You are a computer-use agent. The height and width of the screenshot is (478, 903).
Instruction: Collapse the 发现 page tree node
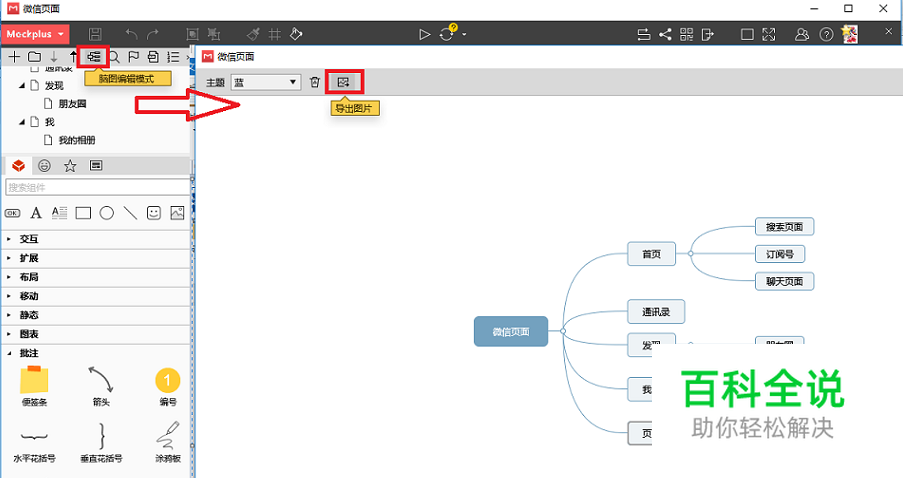point(22,86)
